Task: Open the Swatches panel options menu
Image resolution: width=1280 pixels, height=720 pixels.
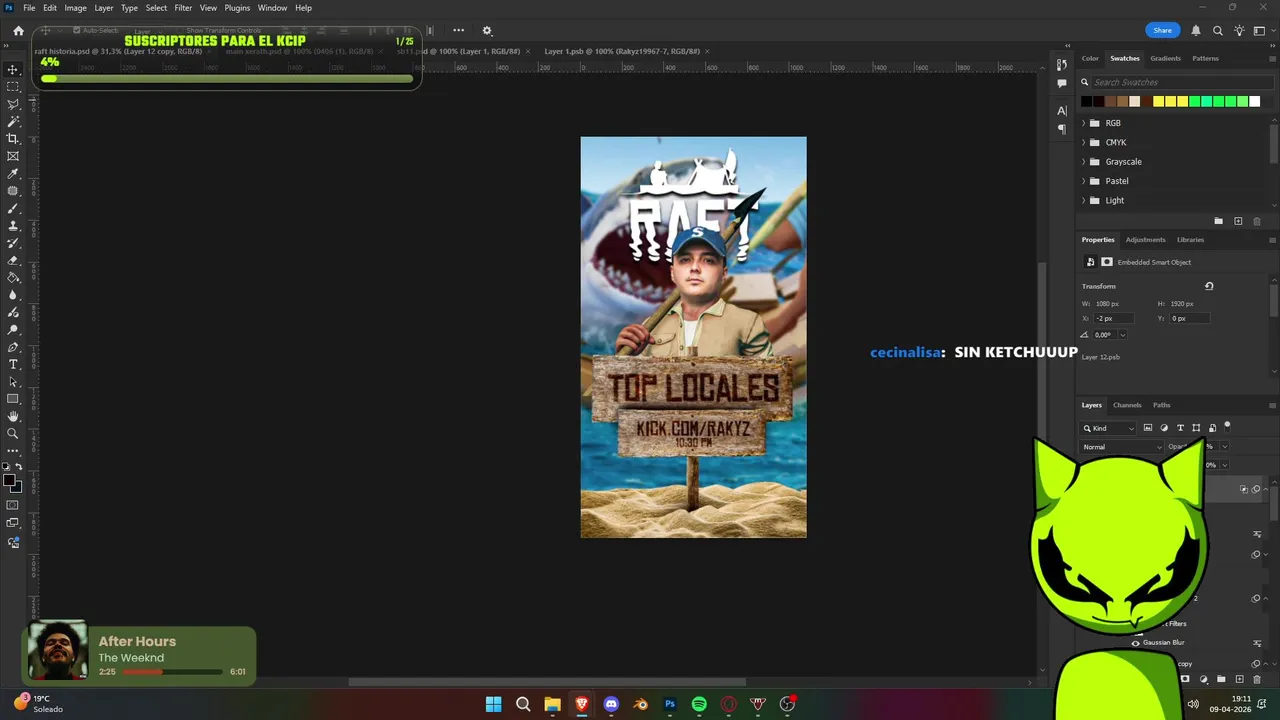Action: (1272, 58)
